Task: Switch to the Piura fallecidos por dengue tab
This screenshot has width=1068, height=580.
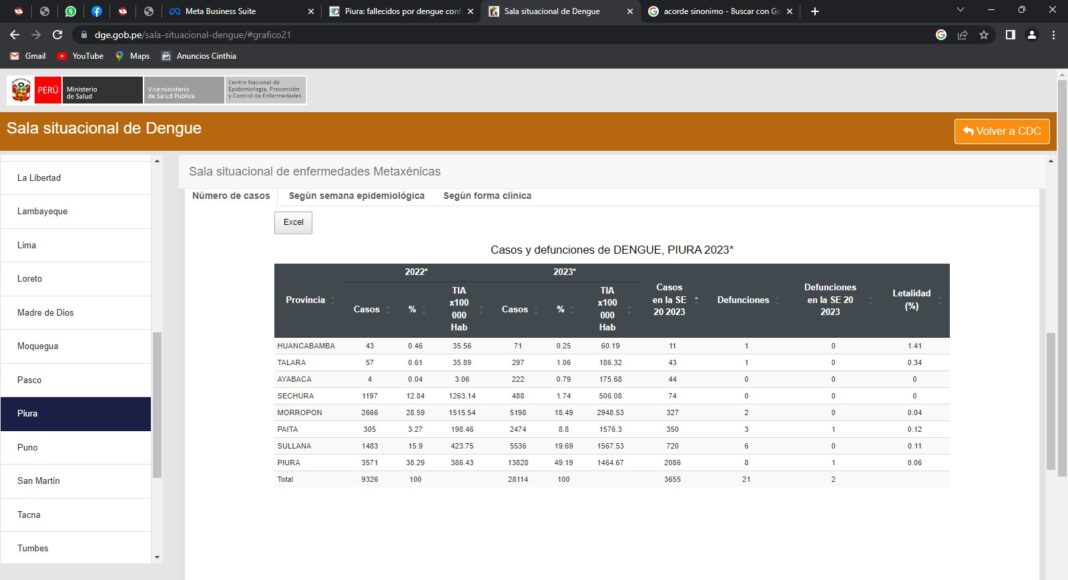Action: tap(401, 12)
